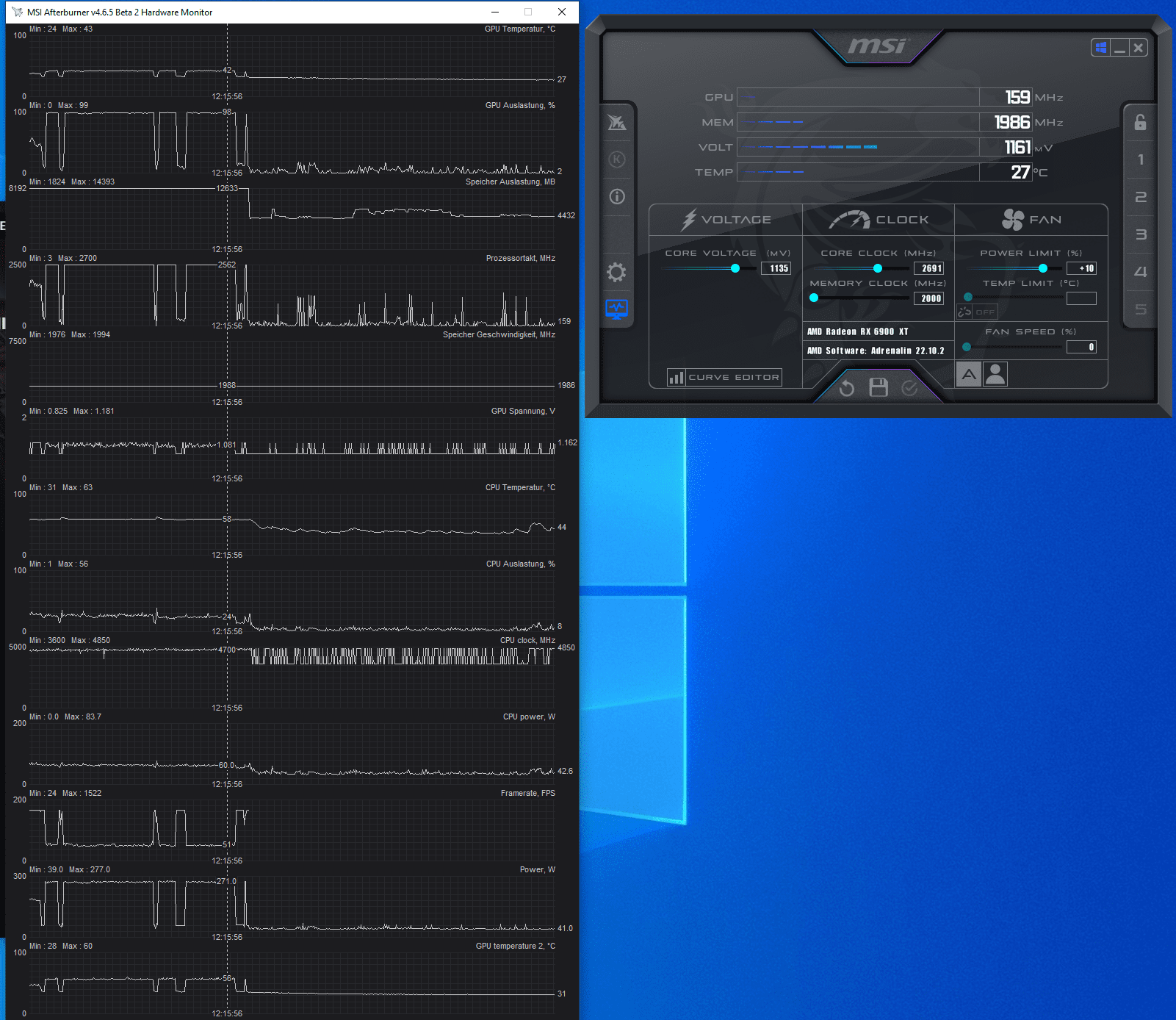The image size is (1176, 1020).
Task: Click the CPU clock, MHz graph label
Action: pos(527,640)
